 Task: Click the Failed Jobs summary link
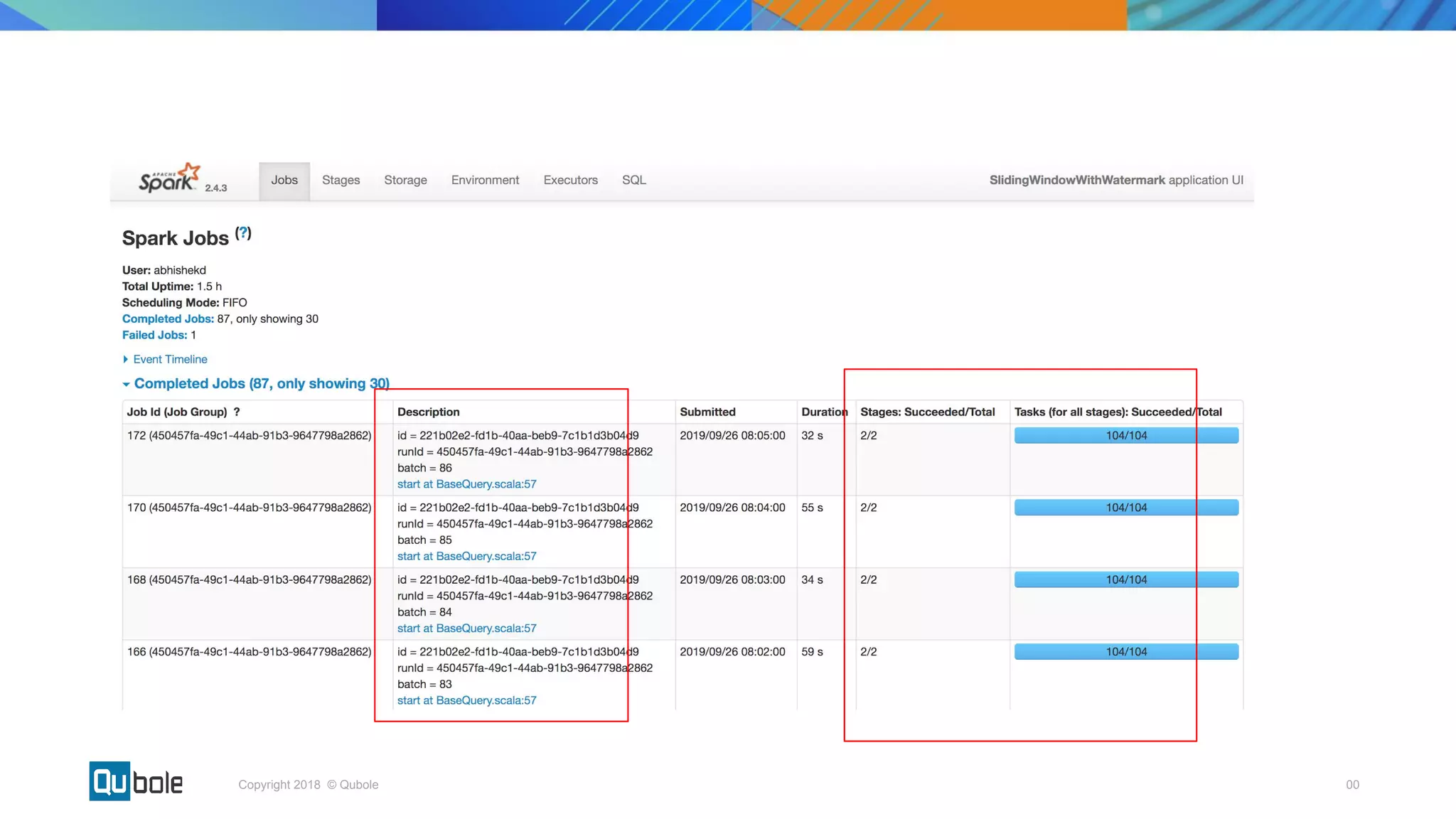pos(154,336)
